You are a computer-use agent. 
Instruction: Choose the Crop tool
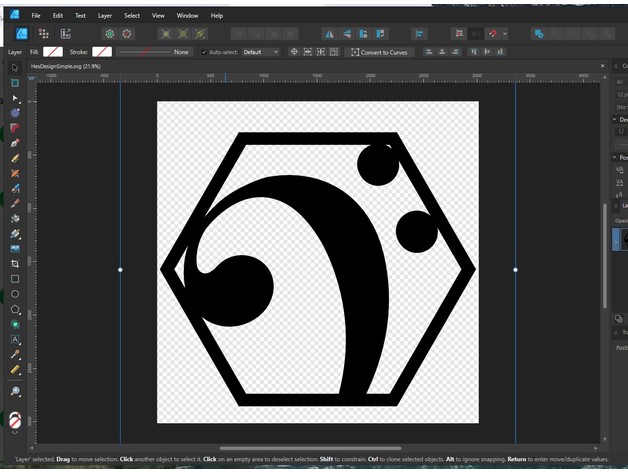(15, 263)
